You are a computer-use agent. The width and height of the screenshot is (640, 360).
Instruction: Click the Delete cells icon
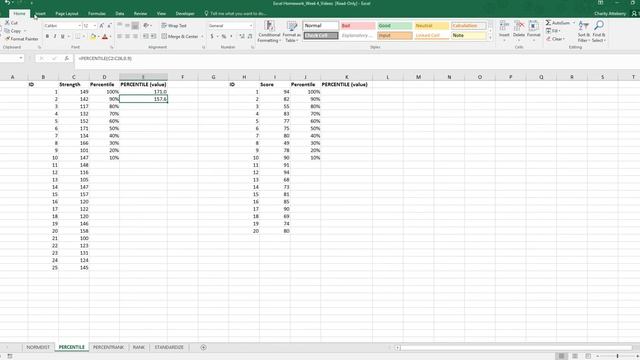tap(519, 27)
